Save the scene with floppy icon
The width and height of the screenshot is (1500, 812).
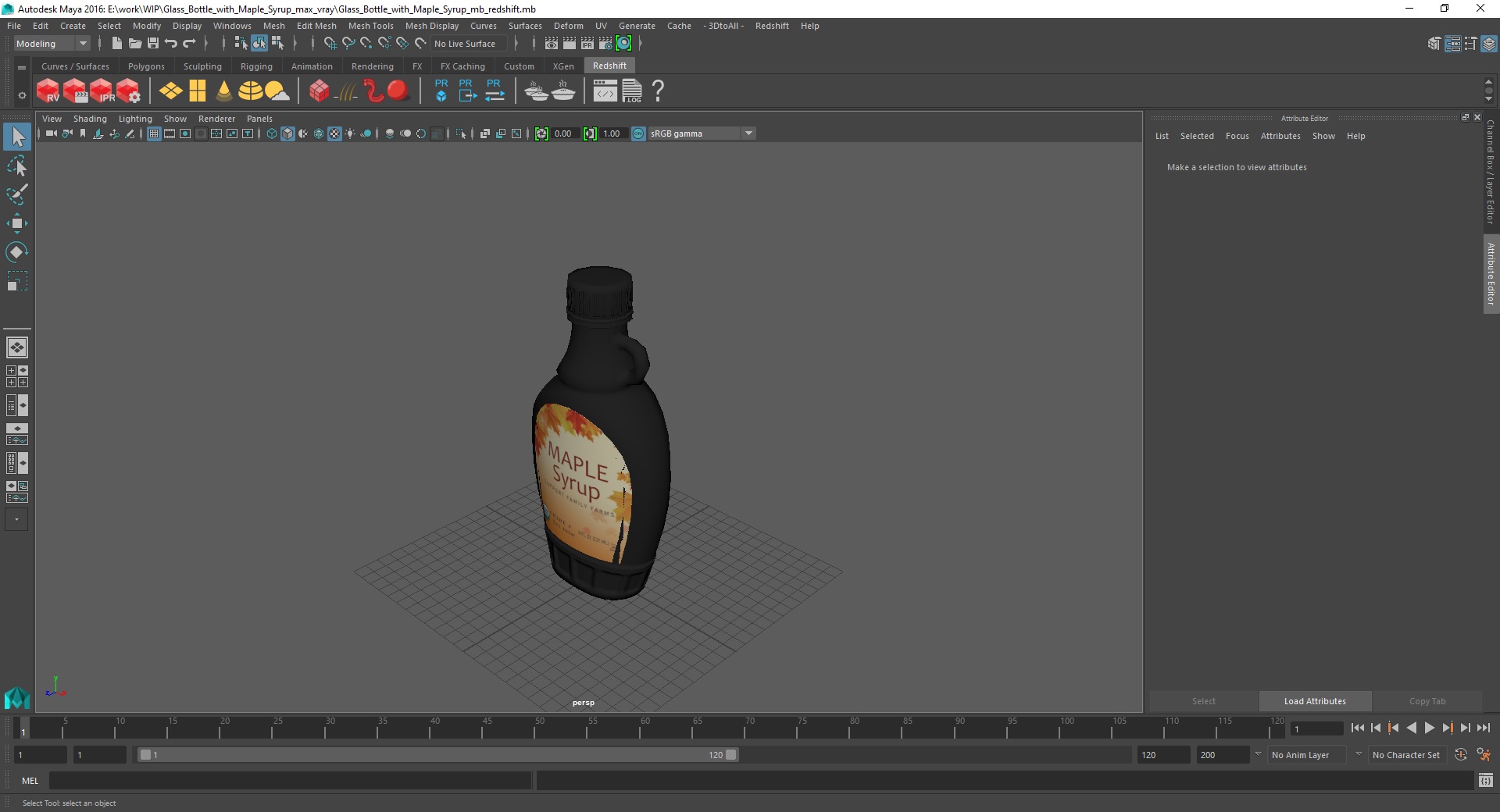(x=153, y=44)
